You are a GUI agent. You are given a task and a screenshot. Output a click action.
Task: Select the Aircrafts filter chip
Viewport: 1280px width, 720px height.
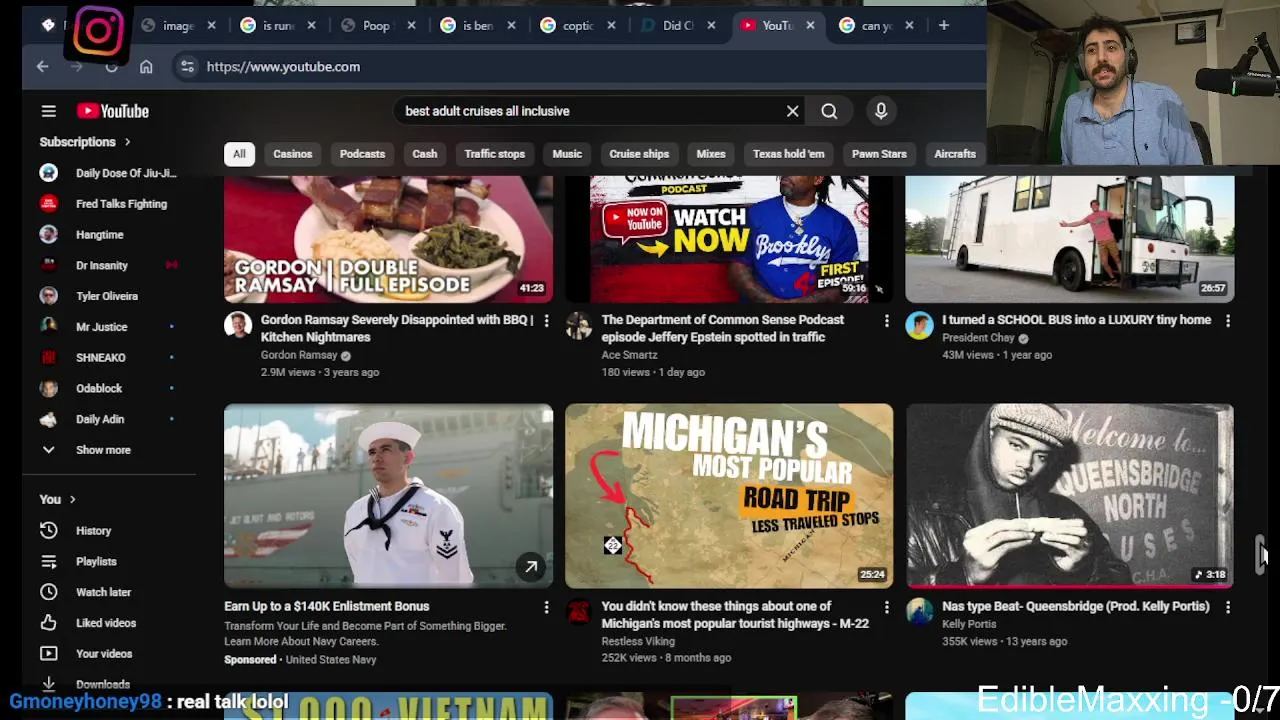point(955,154)
